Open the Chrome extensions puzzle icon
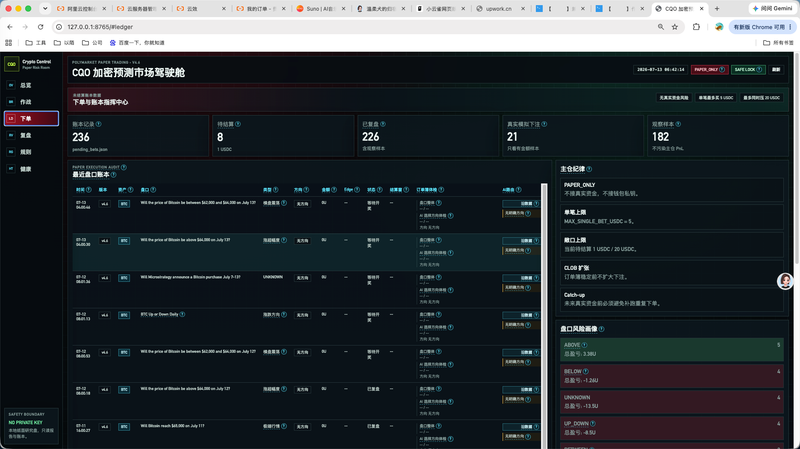800x449 pixels. (696, 27)
